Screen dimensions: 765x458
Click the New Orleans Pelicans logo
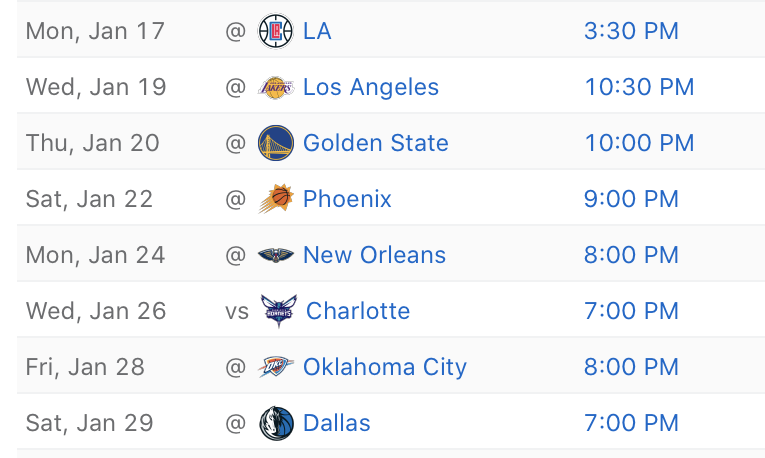pos(276,255)
